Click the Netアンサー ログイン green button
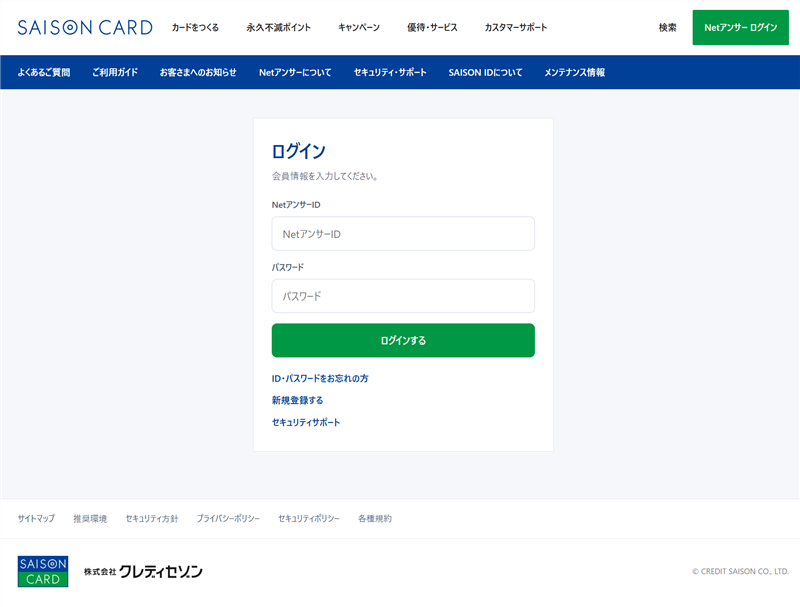The height and width of the screenshot is (607, 800). pos(740,28)
